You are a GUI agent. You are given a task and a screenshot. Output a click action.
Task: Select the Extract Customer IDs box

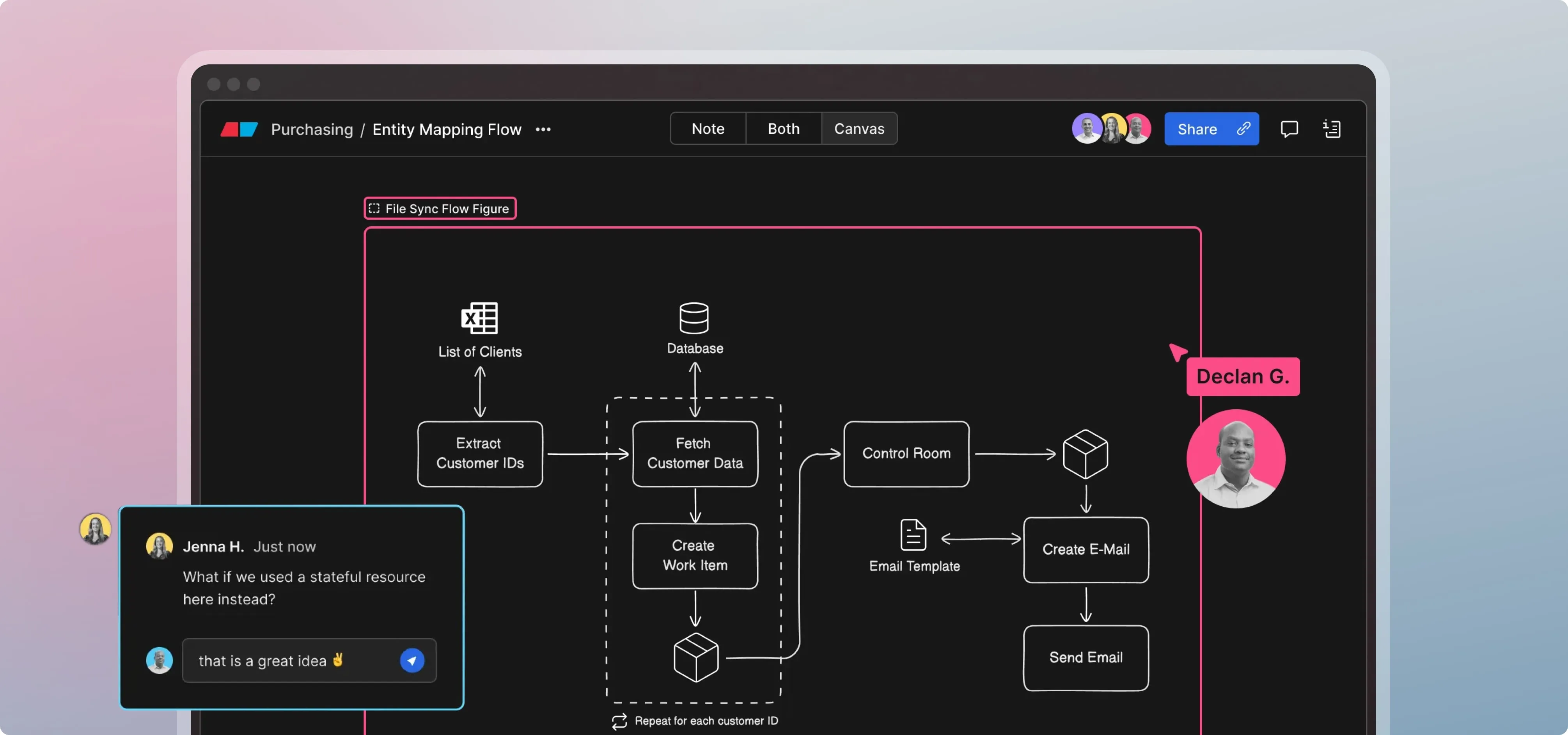pyautogui.click(x=480, y=454)
